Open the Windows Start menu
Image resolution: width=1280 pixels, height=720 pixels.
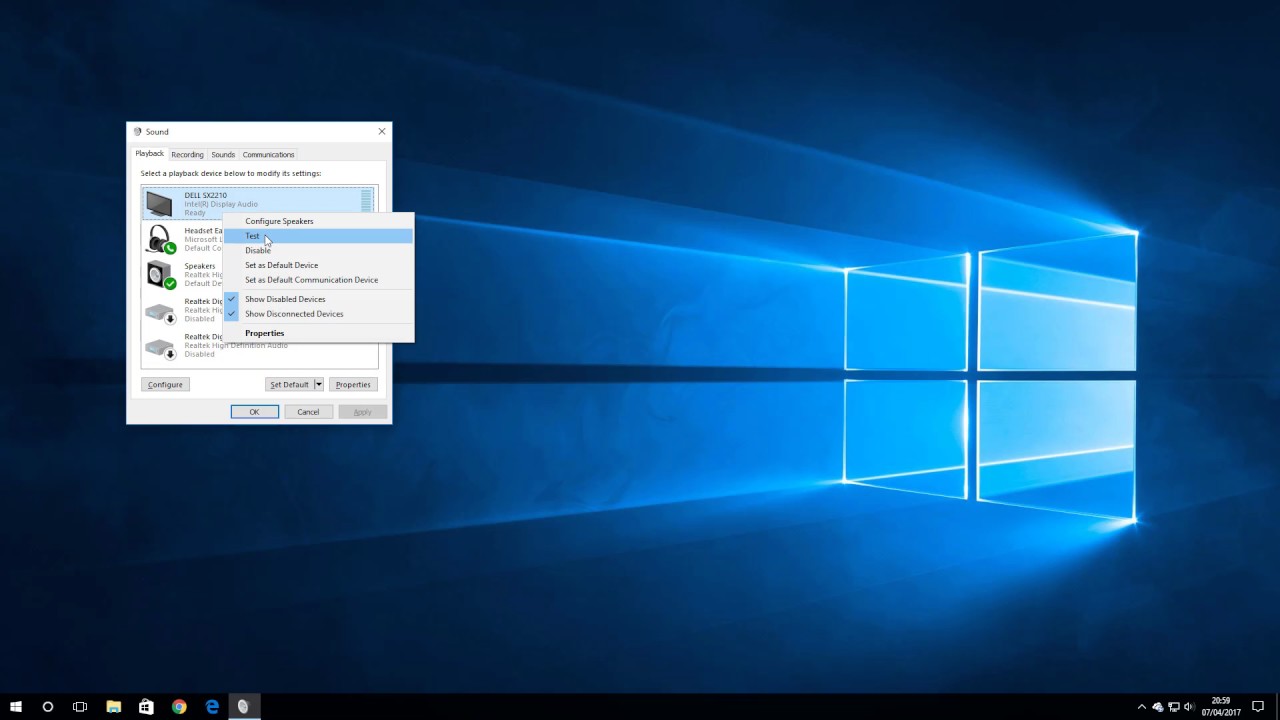pyautogui.click(x=16, y=707)
